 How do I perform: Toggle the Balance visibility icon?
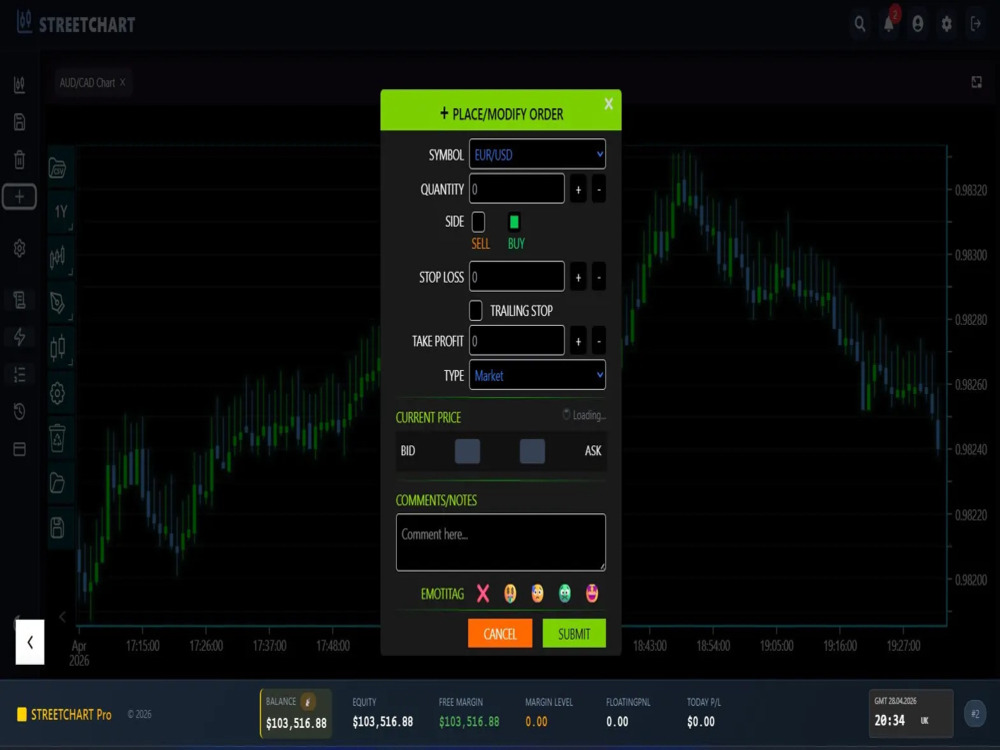[x=308, y=702]
